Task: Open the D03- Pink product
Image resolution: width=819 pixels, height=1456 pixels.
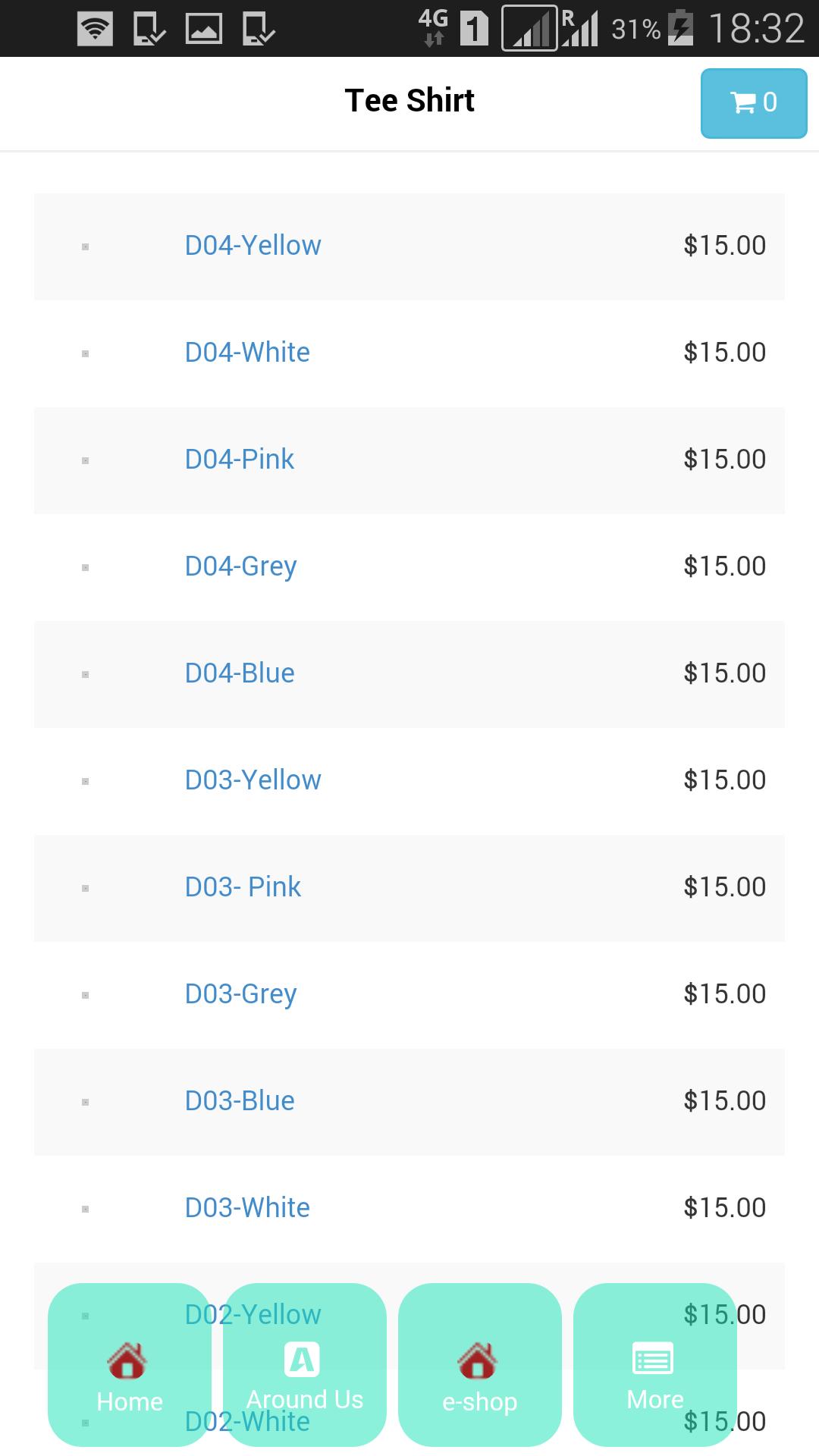Action: [243, 887]
